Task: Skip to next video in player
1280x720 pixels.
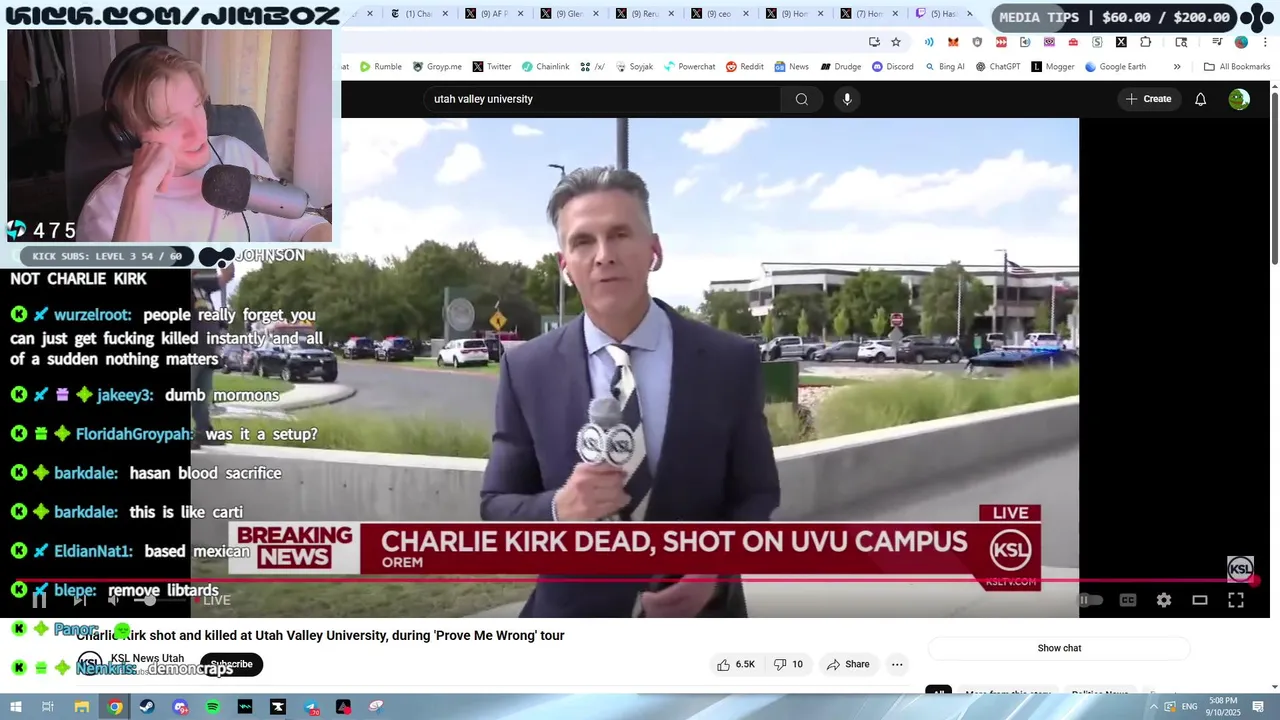Action: pyautogui.click(x=79, y=600)
